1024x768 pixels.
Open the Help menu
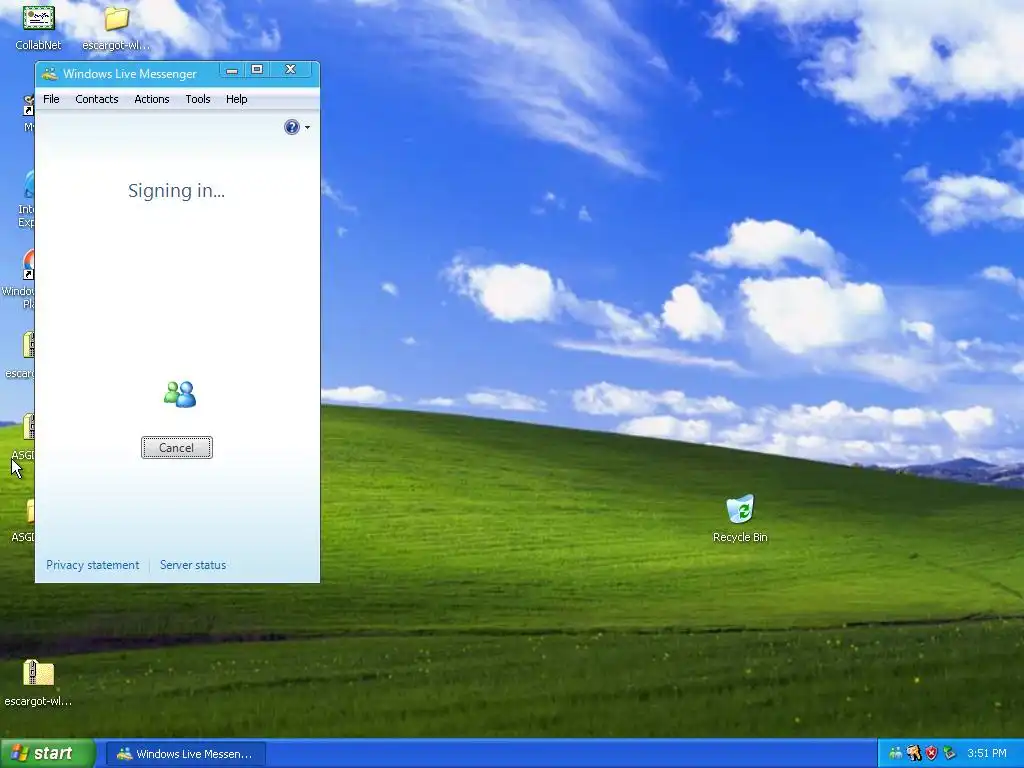pos(236,99)
